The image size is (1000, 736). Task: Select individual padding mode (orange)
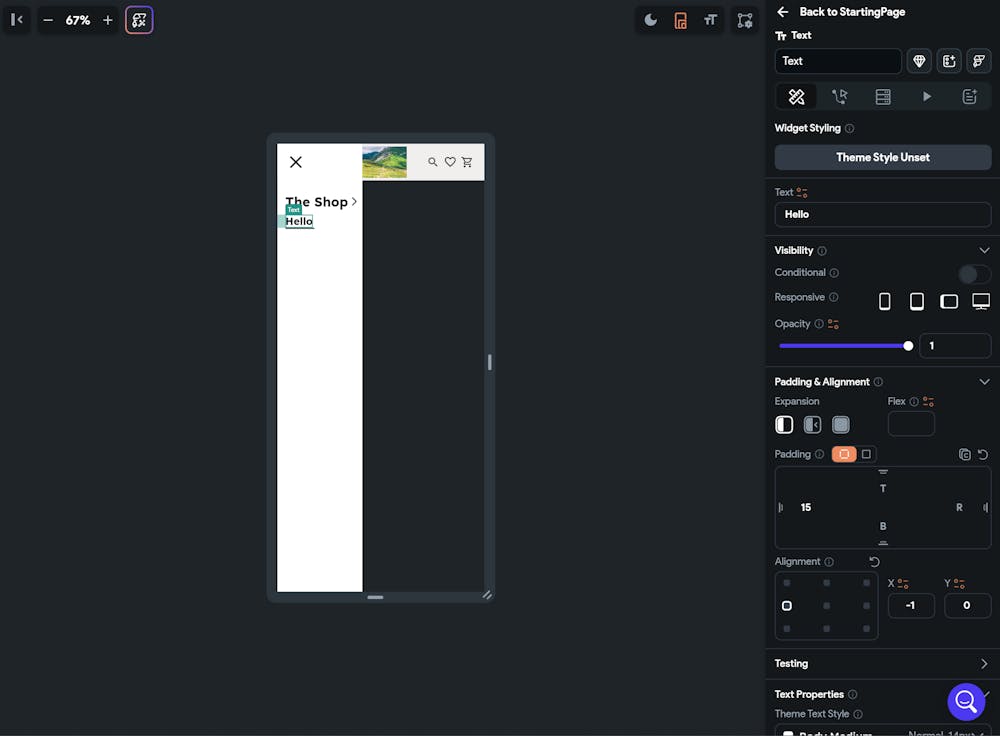[x=844, y=454]
